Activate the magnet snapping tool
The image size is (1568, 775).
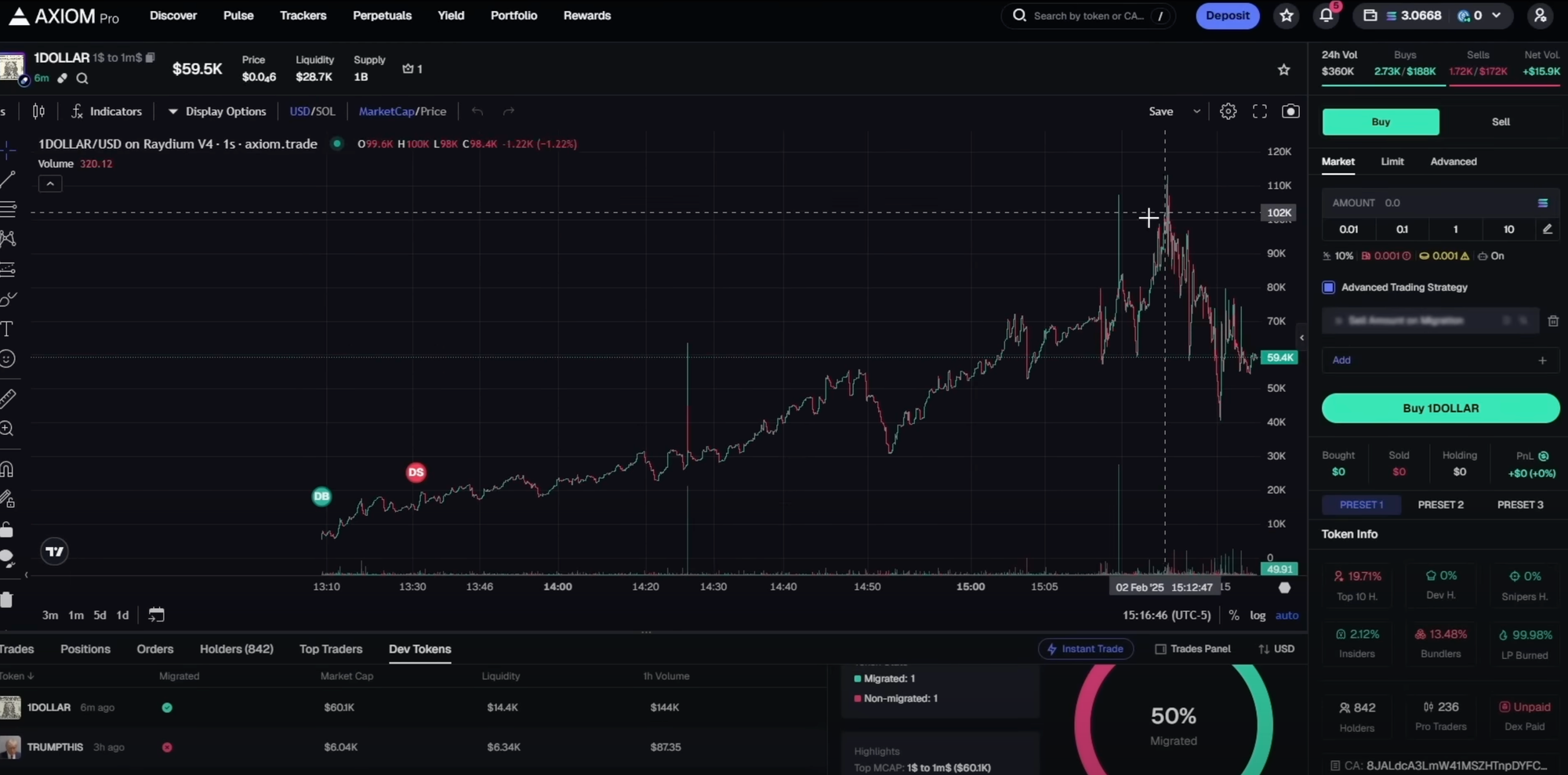(8, 468)
